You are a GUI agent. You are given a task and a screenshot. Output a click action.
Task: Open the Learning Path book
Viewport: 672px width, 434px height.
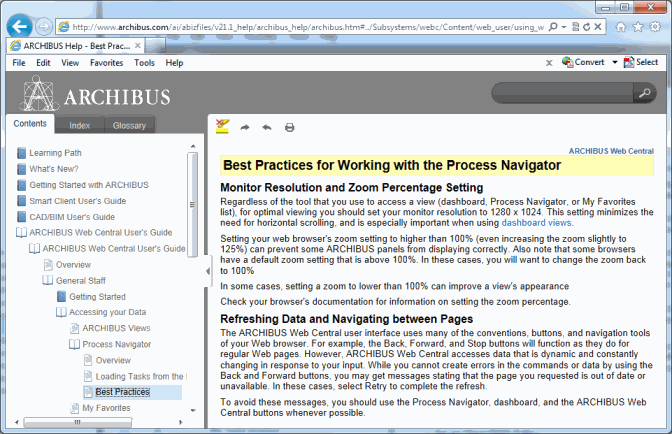(49, 153)
